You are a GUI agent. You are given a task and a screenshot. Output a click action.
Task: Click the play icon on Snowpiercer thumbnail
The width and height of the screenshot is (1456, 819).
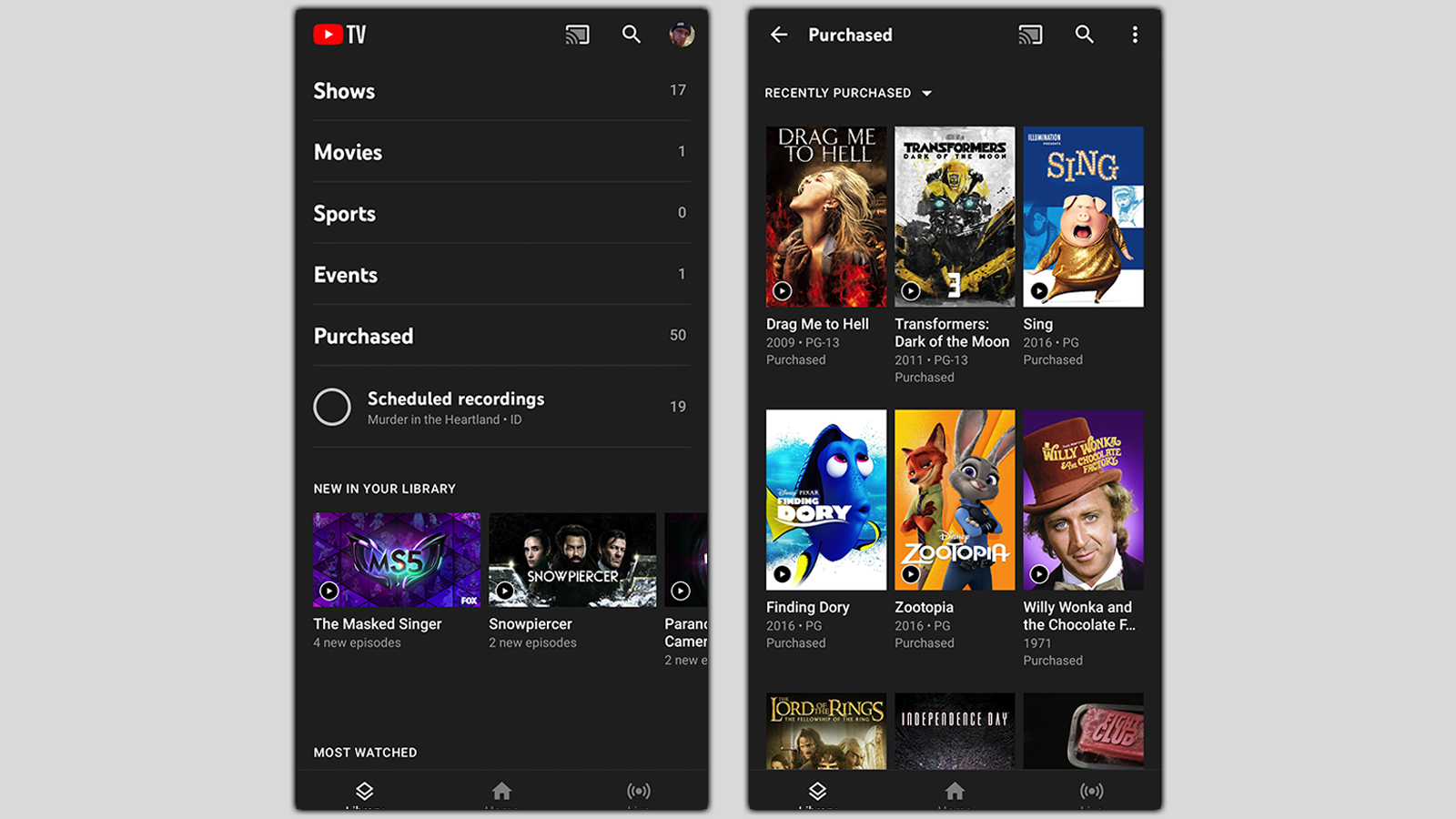pos(505,591)
